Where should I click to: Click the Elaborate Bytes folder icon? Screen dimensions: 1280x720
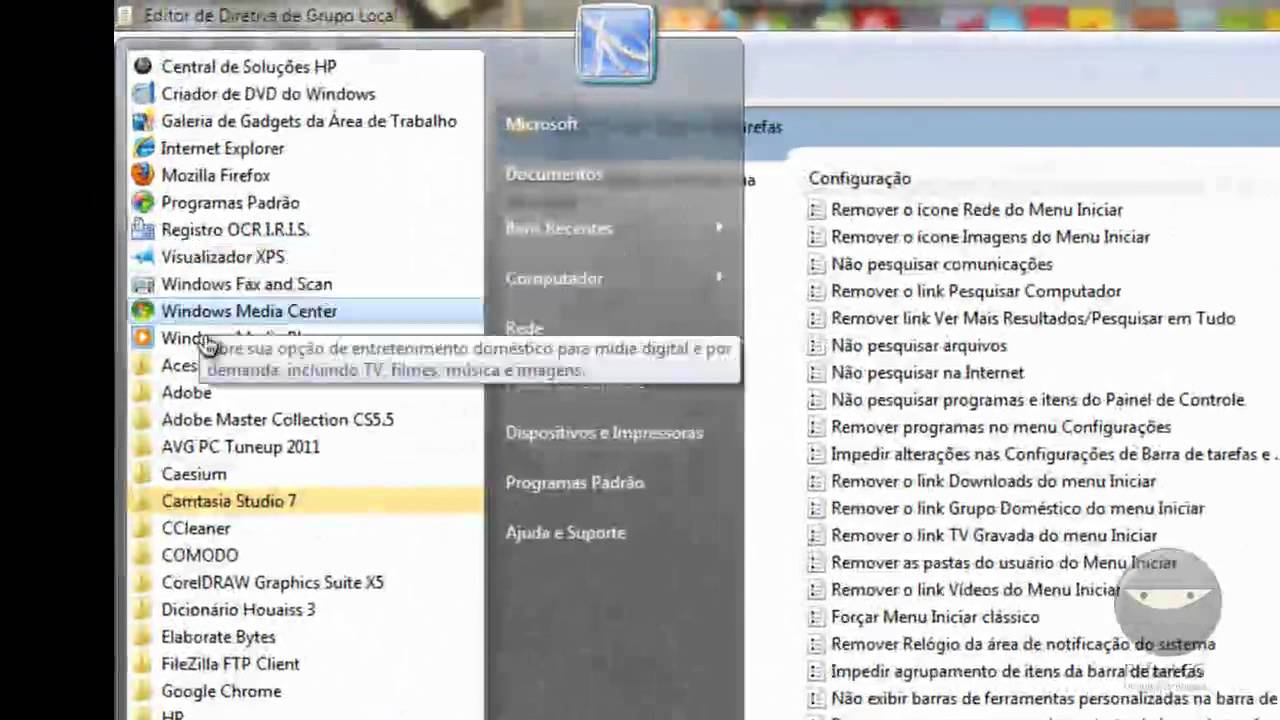[143, 636]
